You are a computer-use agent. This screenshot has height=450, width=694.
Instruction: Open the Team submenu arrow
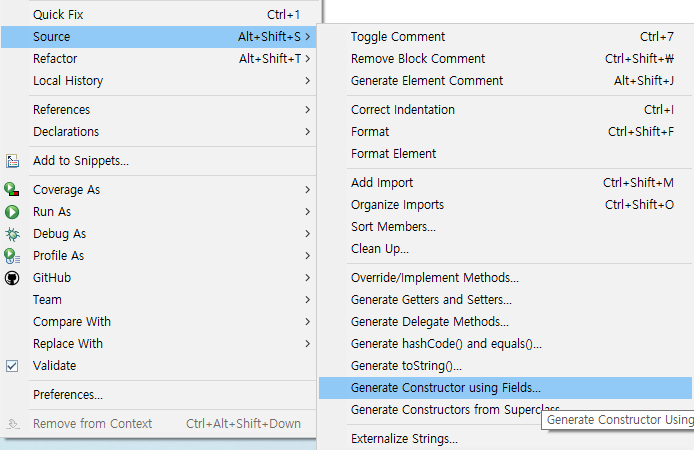coord(308,300)
